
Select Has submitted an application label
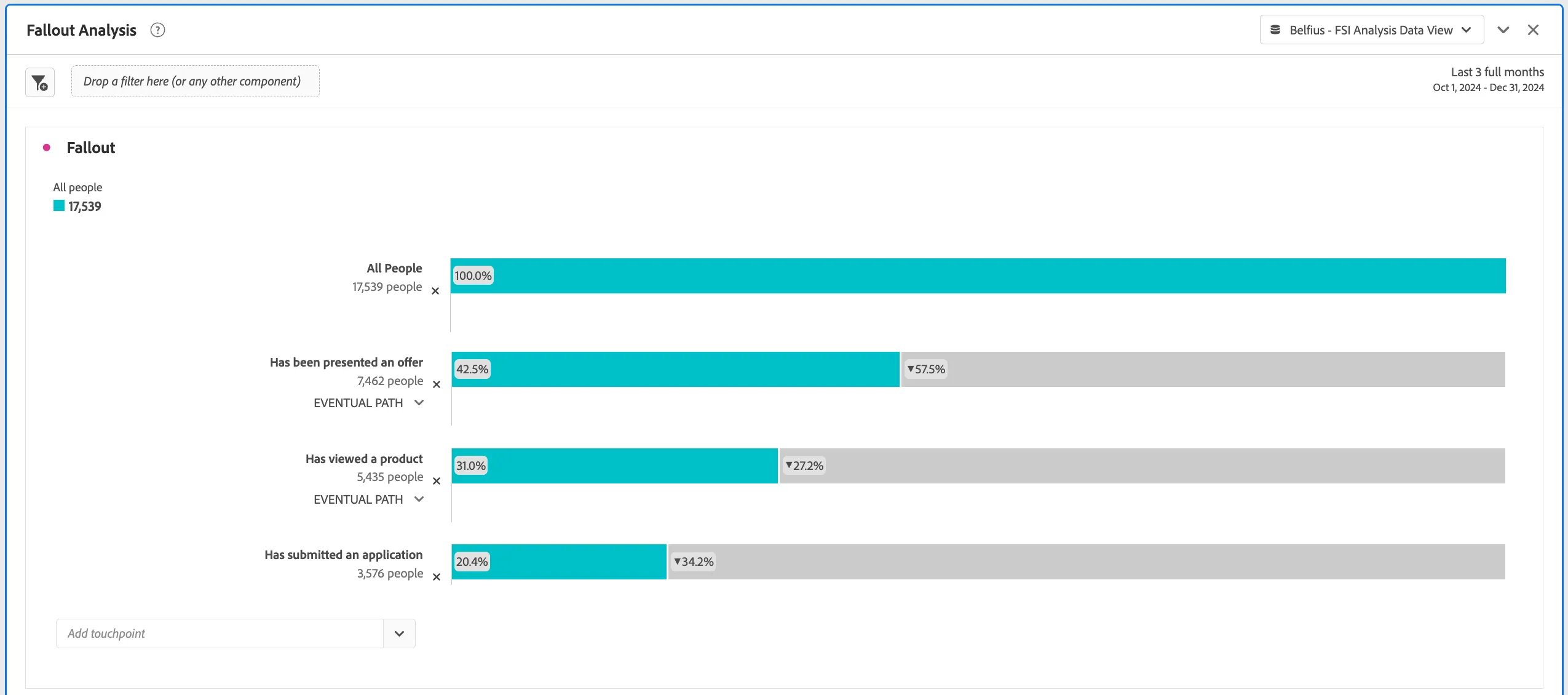[x=344, y=555]
